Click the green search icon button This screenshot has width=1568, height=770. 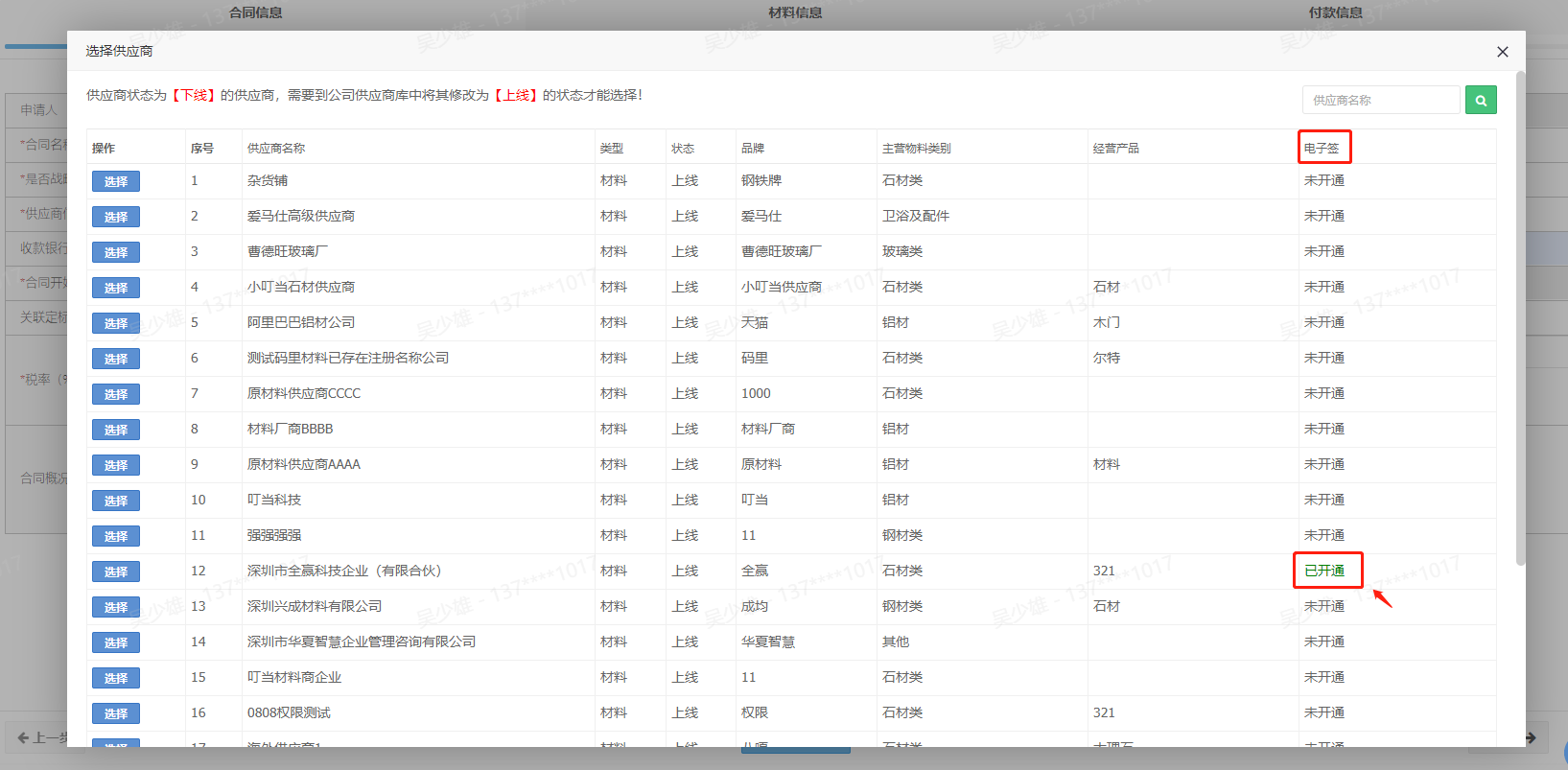(x=1481, y=100)
